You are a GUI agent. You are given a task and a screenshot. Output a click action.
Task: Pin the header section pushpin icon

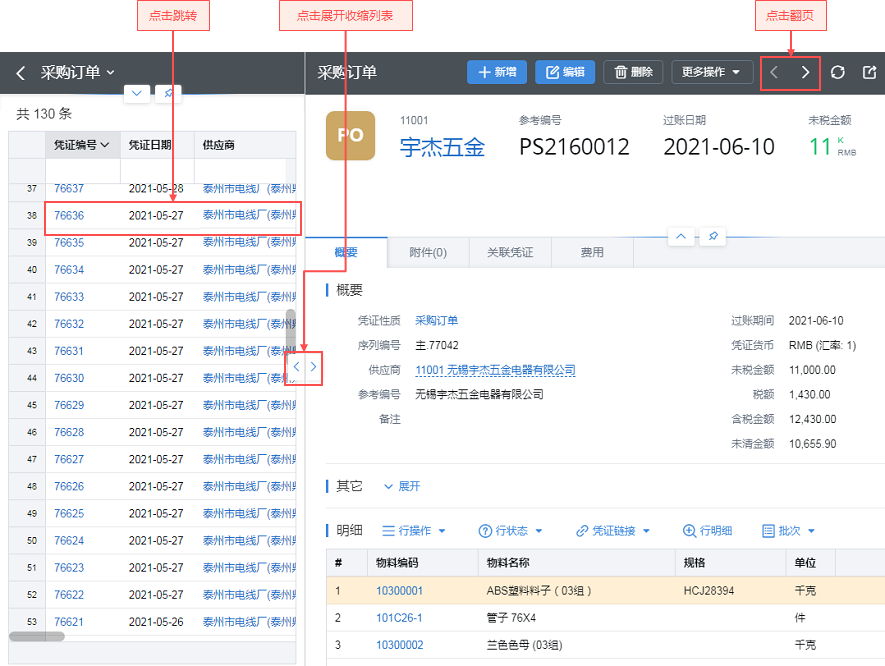(712, 236)
